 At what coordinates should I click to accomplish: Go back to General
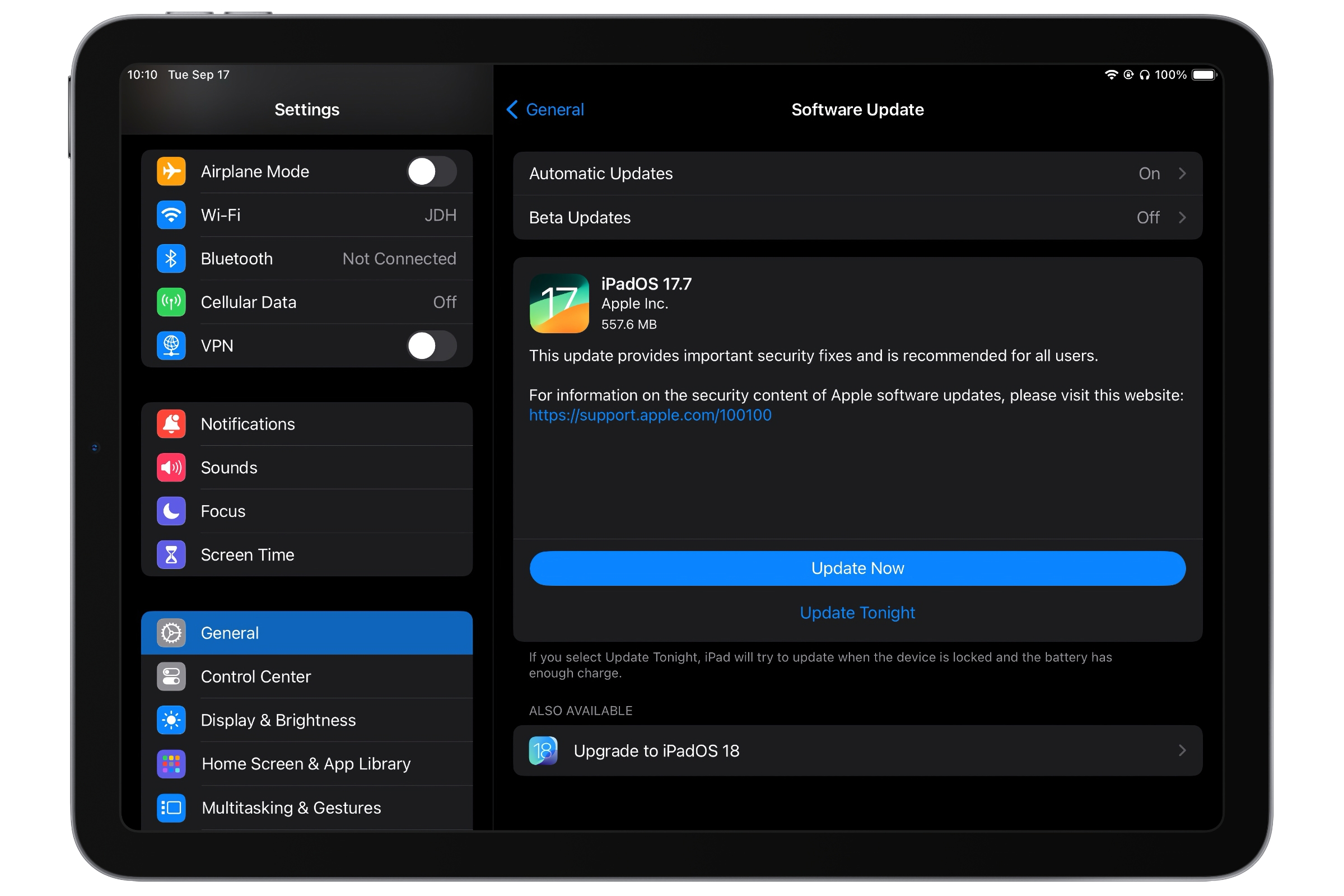pos(545,110)
